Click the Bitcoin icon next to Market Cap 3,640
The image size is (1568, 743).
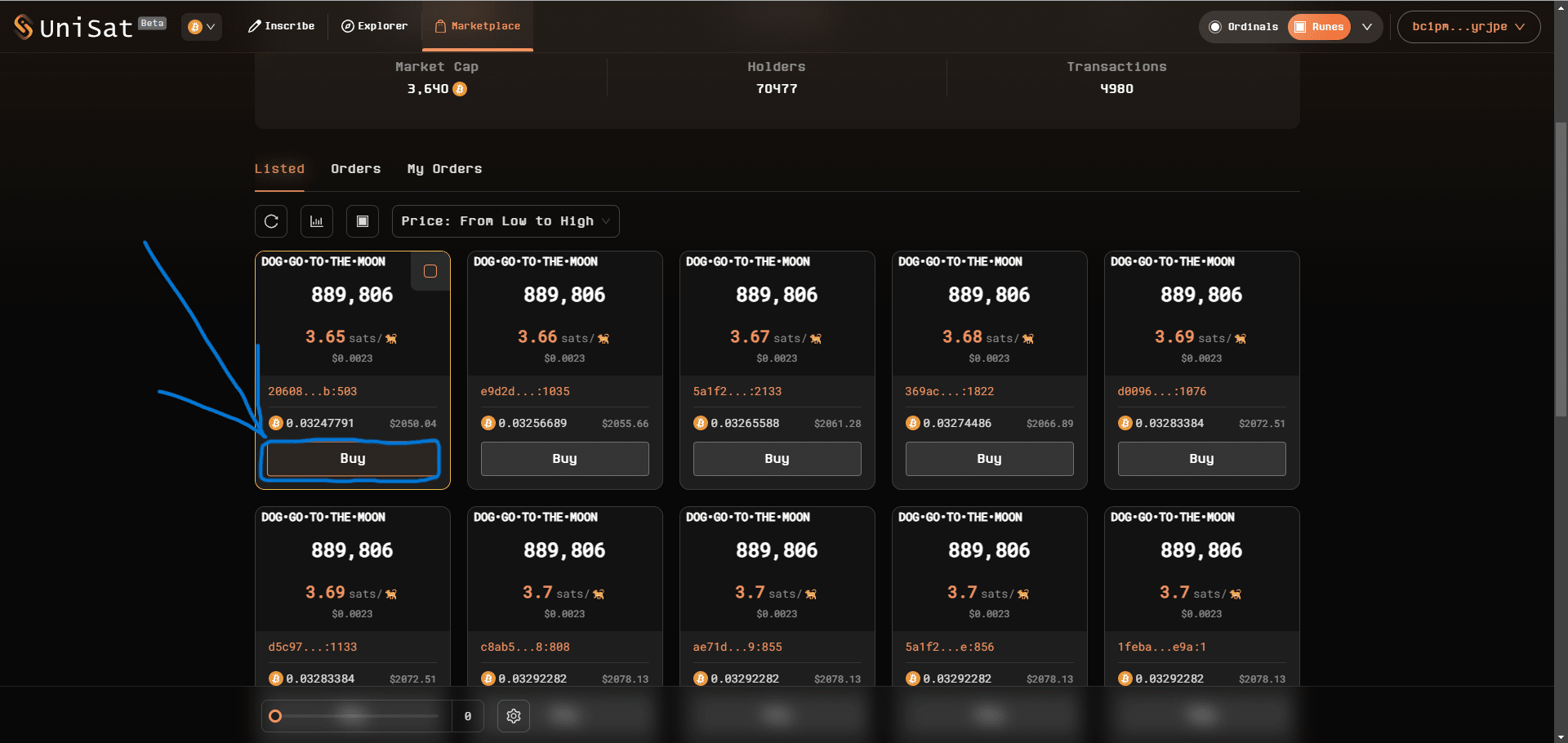pos(460,89)
